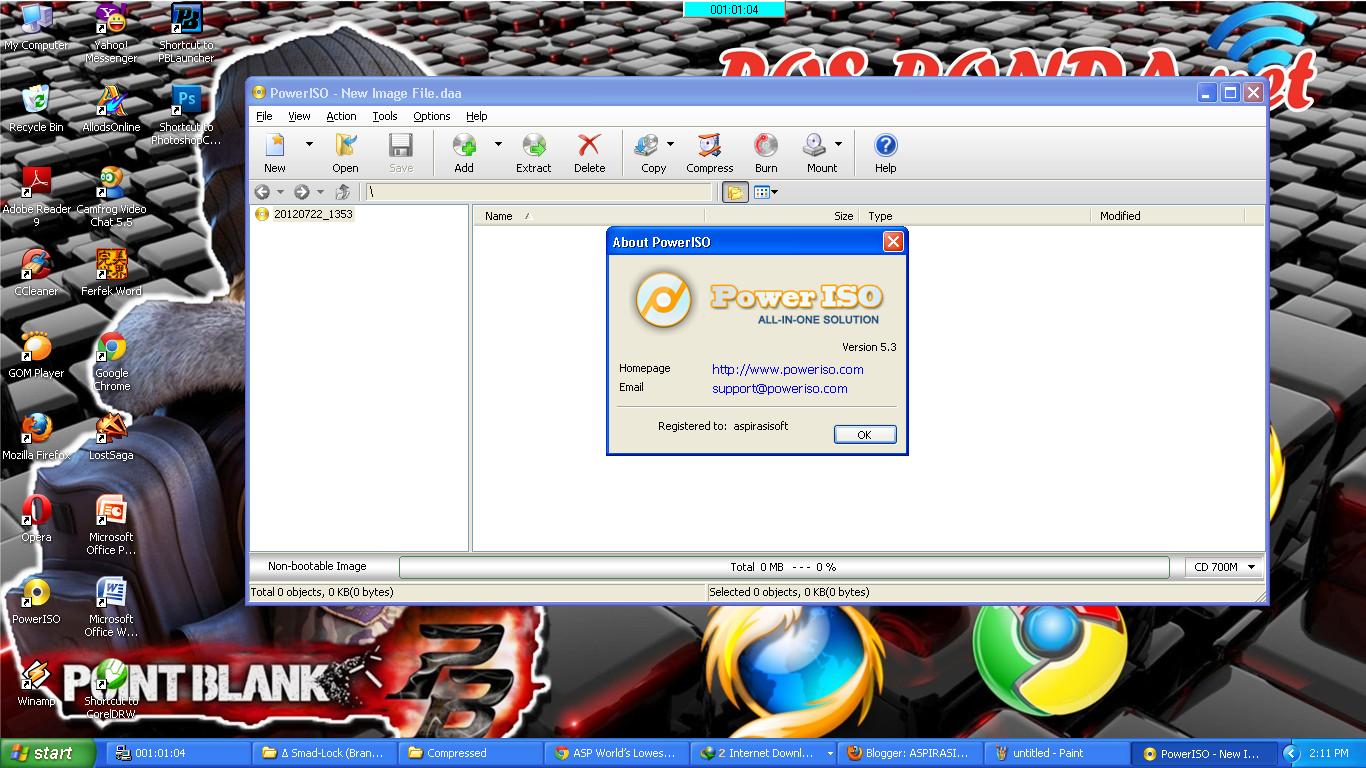Click the image capacity progress bar
The width and height of the screenshot is (1366, 768).
(784, 567)
